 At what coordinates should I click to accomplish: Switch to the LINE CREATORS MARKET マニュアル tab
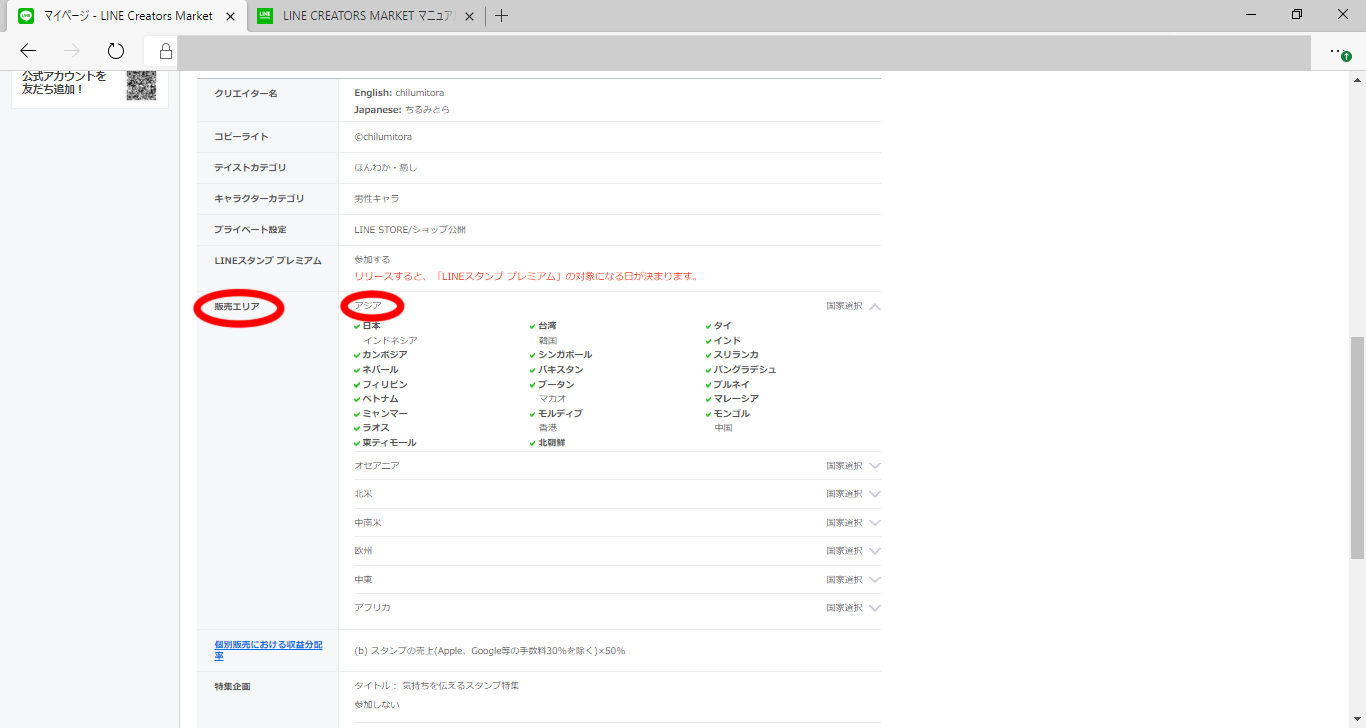pyautogui.click(x=366, y=16)
